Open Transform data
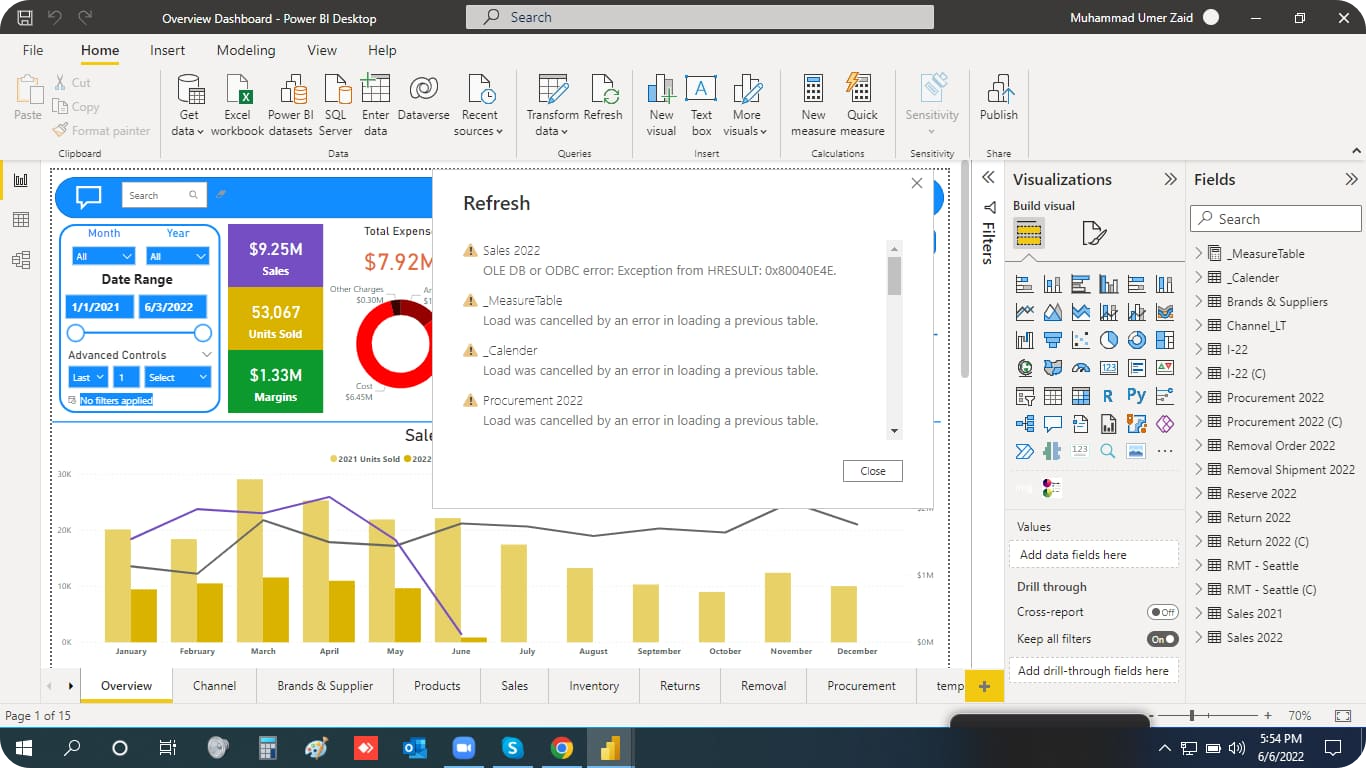Screen dimensions: 1366x768 [552, 104]
